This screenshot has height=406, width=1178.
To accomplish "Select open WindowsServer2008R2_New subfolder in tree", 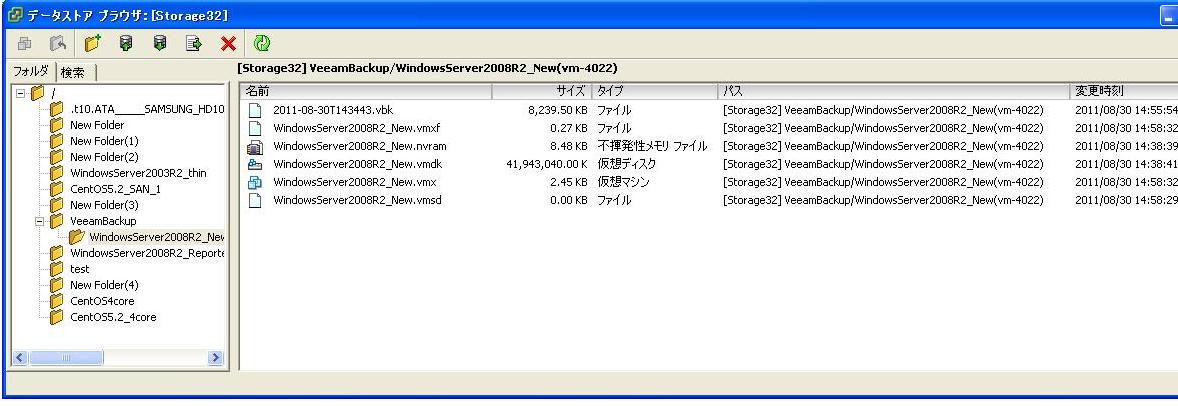I will point(156,237).
